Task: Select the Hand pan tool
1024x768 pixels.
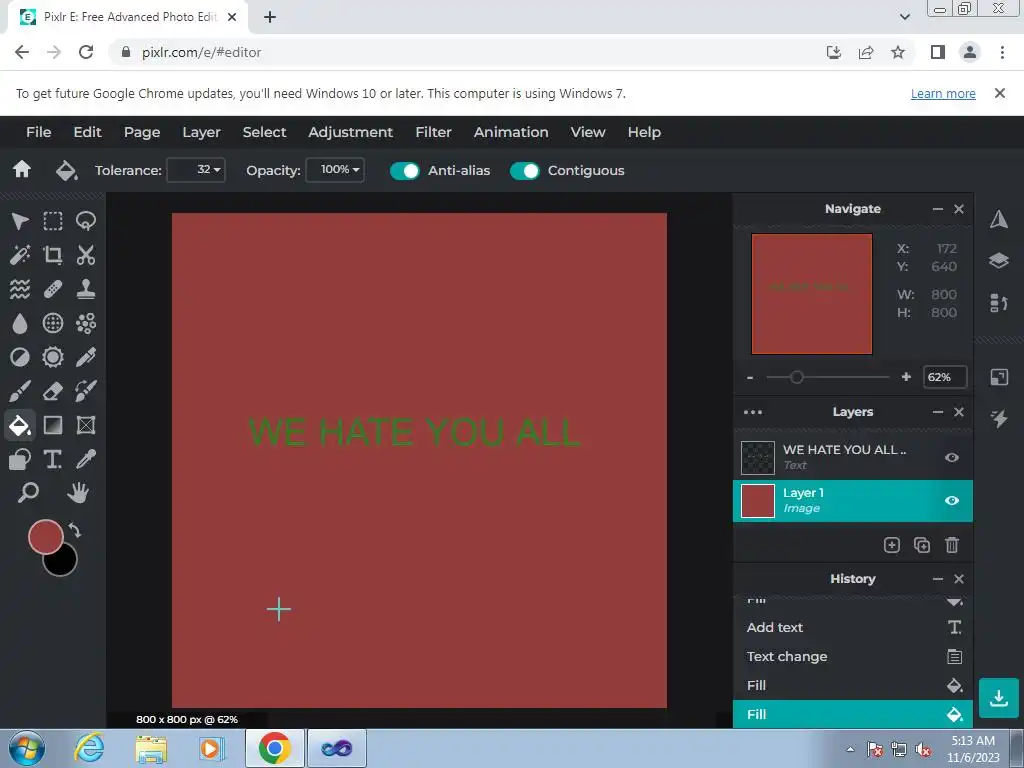Action: pos(78,492)
